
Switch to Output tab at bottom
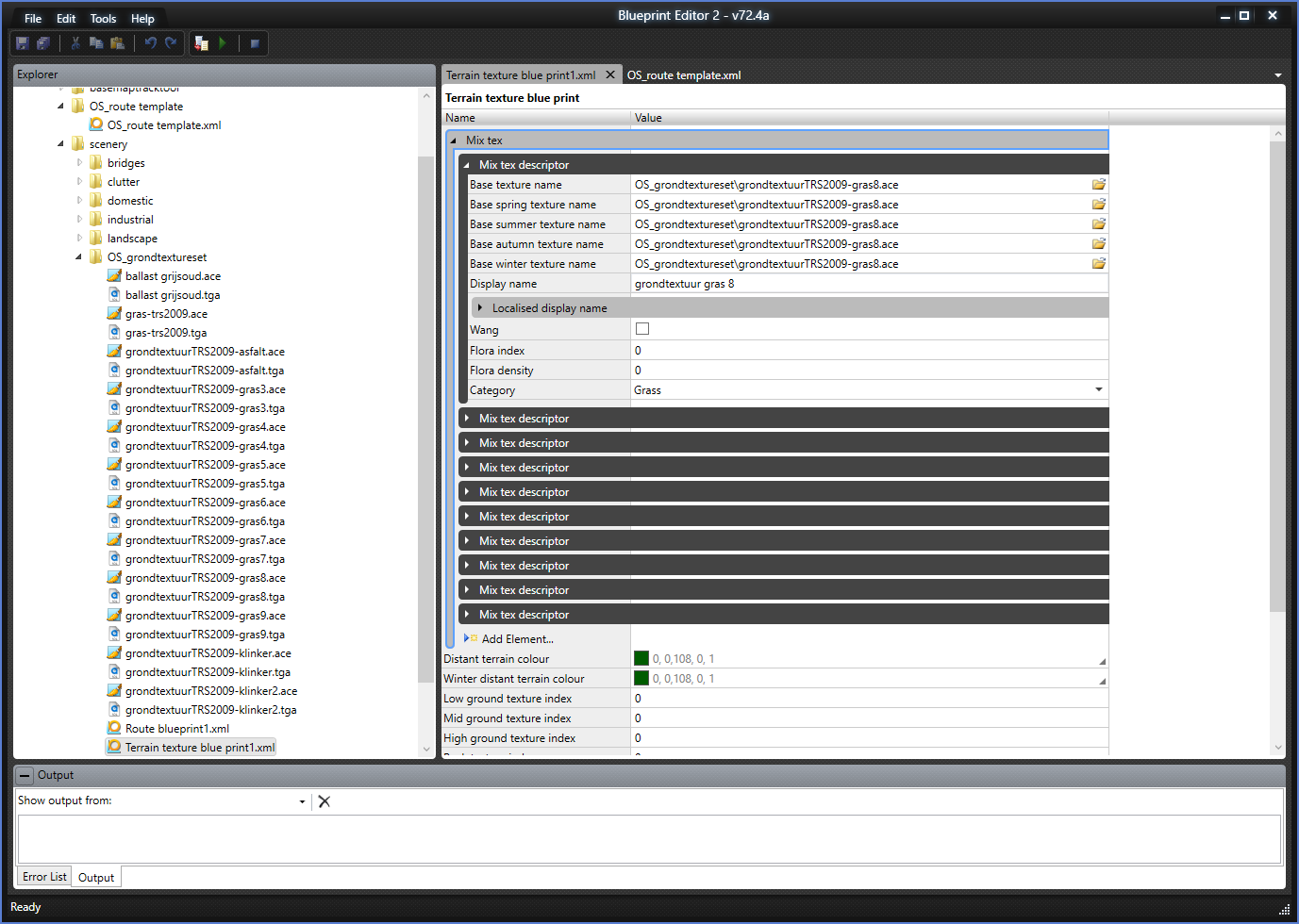(x=96, y=878)
